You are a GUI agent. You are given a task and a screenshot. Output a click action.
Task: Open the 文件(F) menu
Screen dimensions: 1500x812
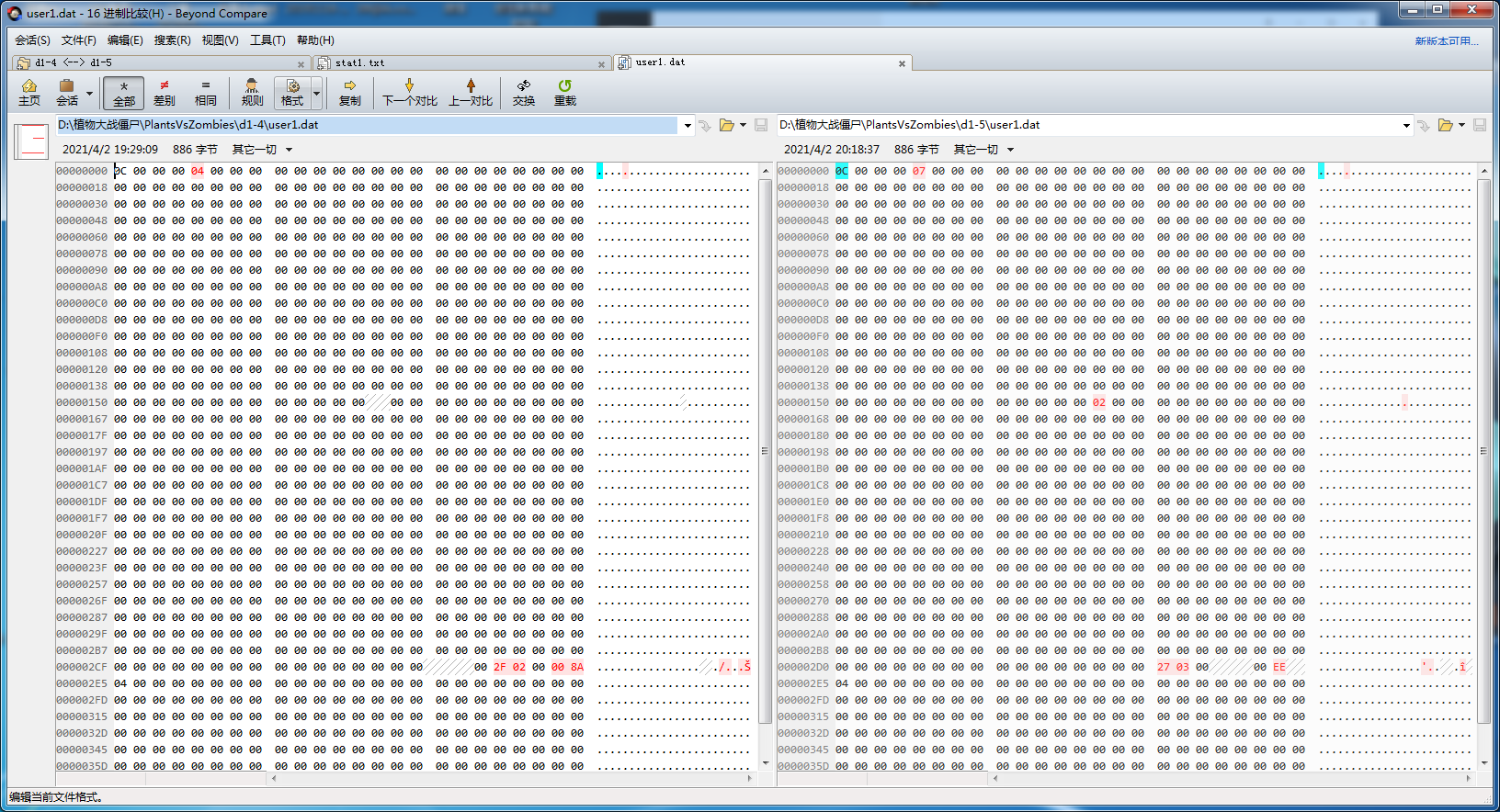click(x=79, y=40)
